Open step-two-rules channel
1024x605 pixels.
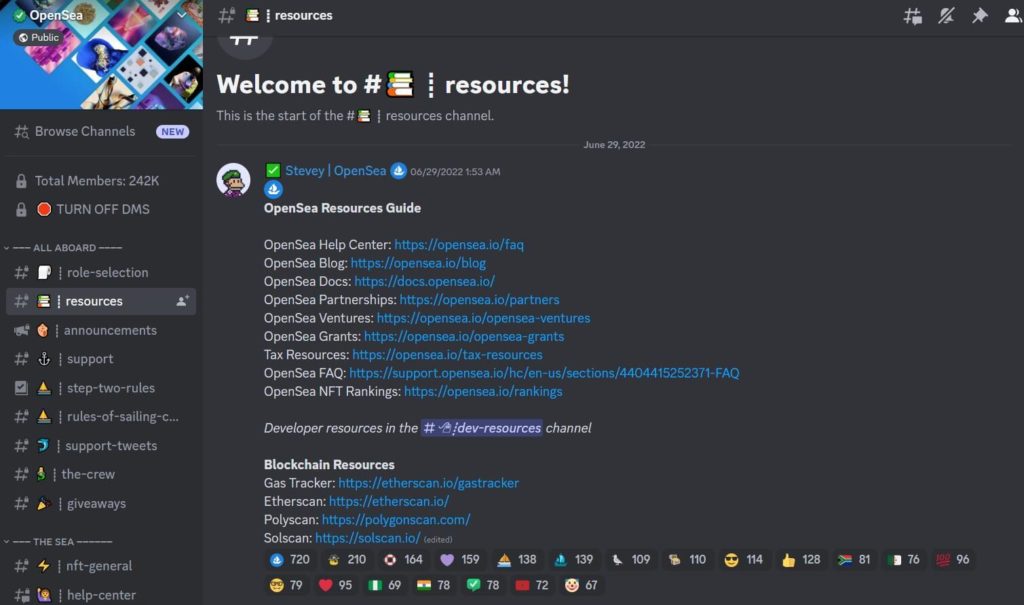point(101,387)
